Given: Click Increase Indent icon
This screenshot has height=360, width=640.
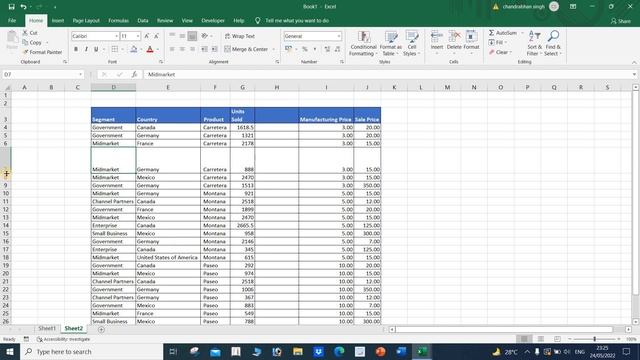Looking at the screenshot, I should click(x=214, y=49).
